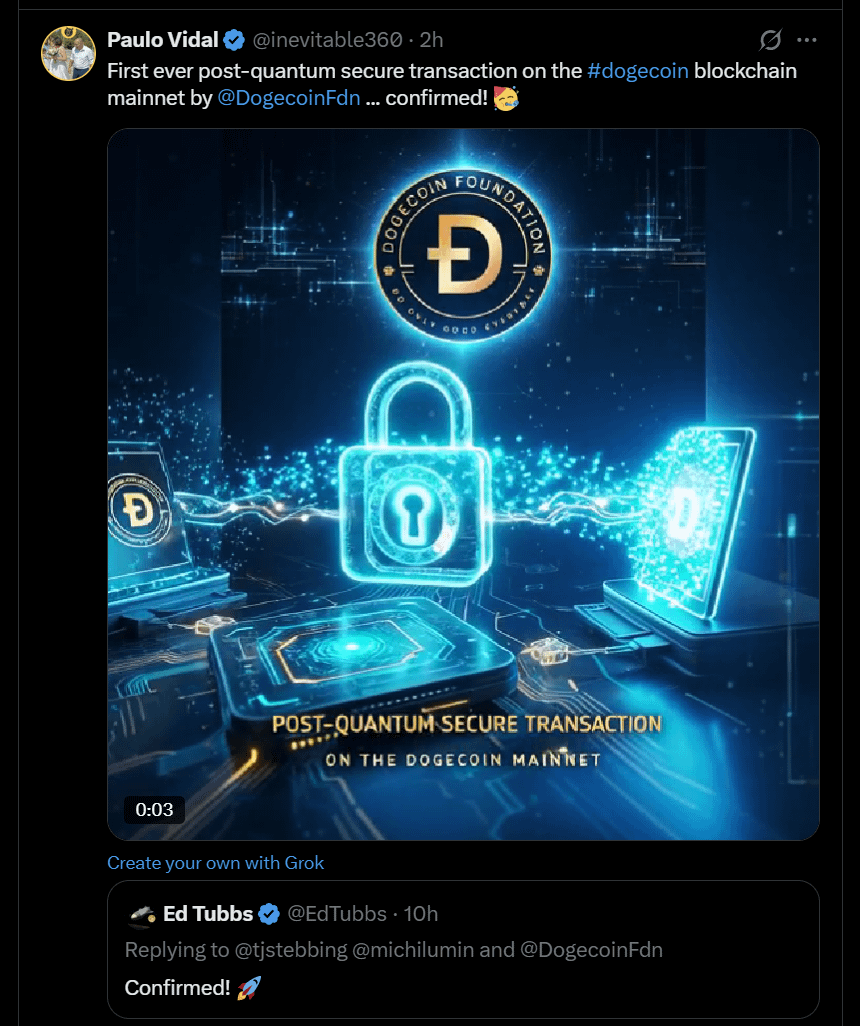Click the rocket emoji in quoted tweet

pyautogui.click(x=249, y=987)
